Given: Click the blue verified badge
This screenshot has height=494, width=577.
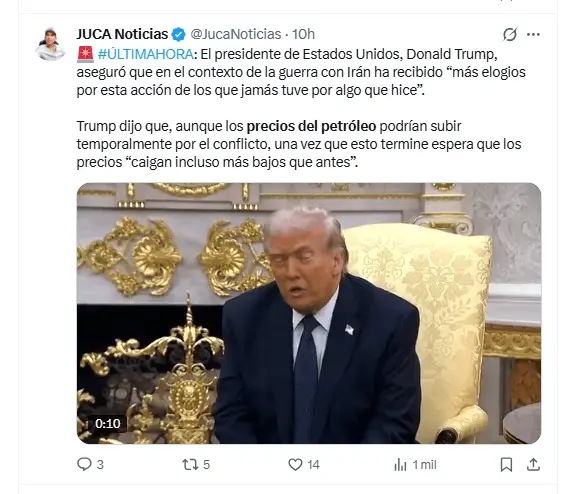Looking at the screenshot, I should [179, 34].
